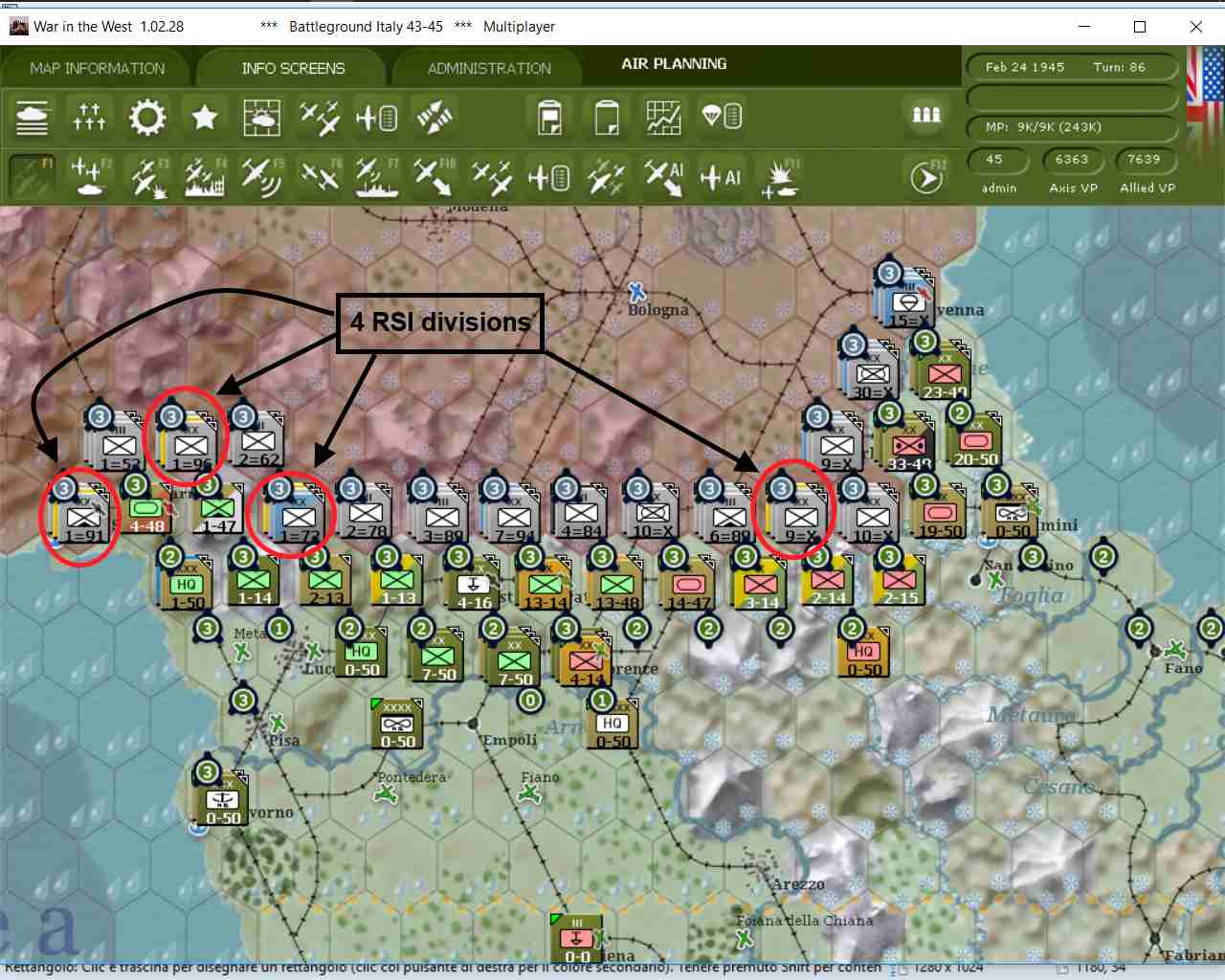The image size is (1225, 980).
Task: Click the MP: 9K/9K (243K) box
Action: [1072, 127]
